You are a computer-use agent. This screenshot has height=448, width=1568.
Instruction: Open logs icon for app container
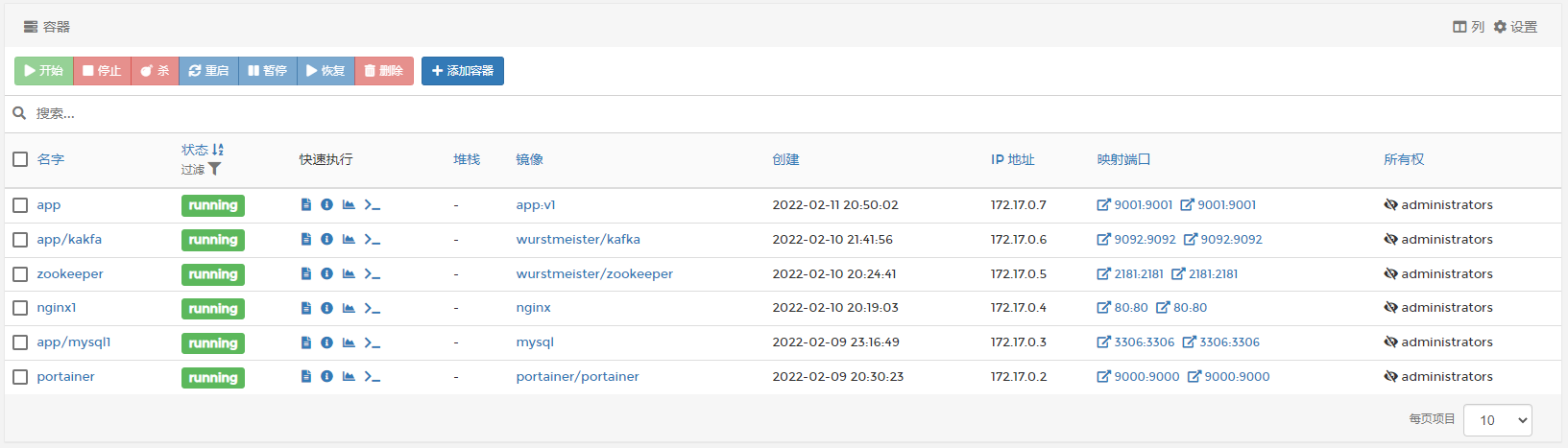pyautogui.click(x=306, y=205)
